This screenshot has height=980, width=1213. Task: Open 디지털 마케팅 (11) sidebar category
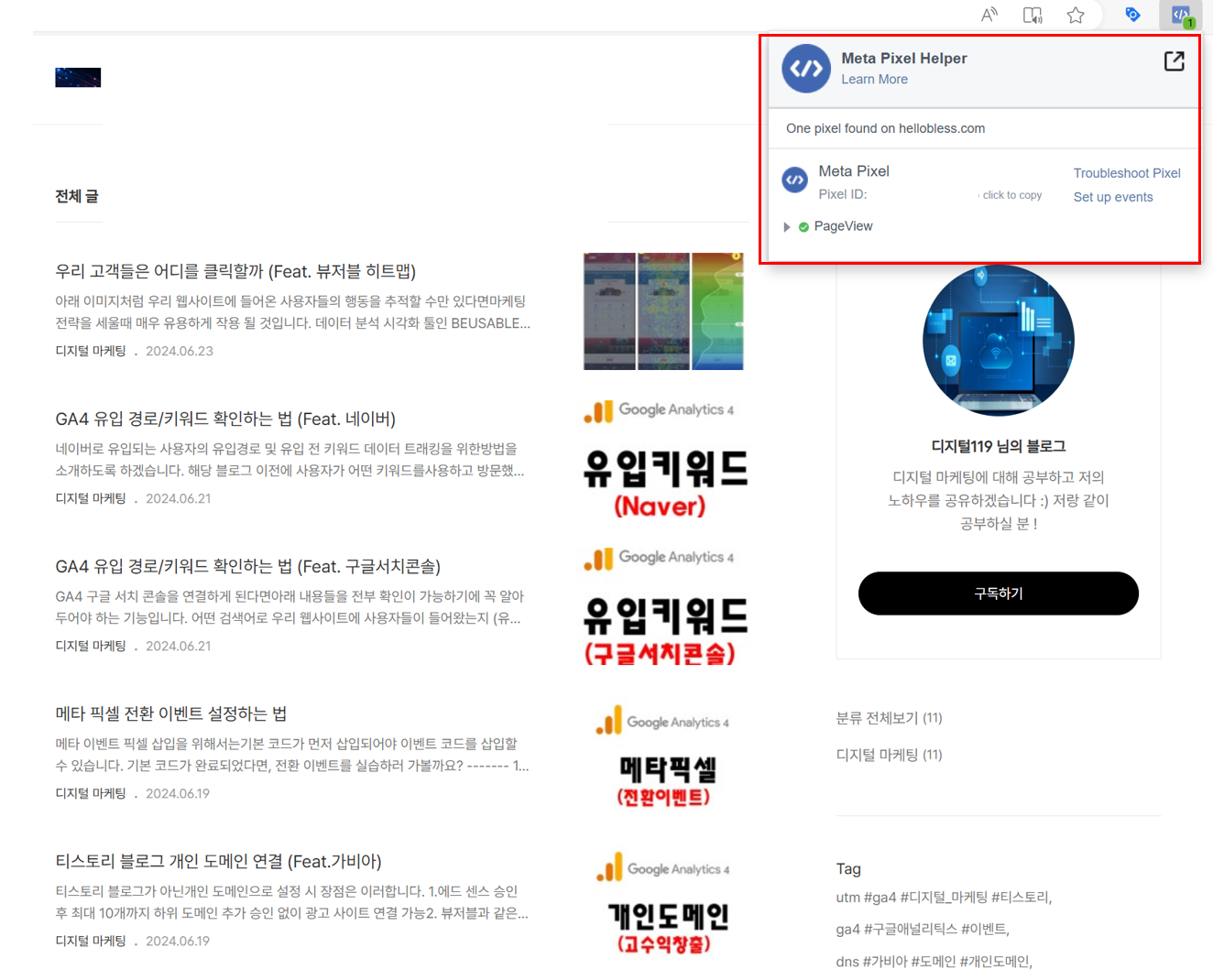[x=889, y=755]
